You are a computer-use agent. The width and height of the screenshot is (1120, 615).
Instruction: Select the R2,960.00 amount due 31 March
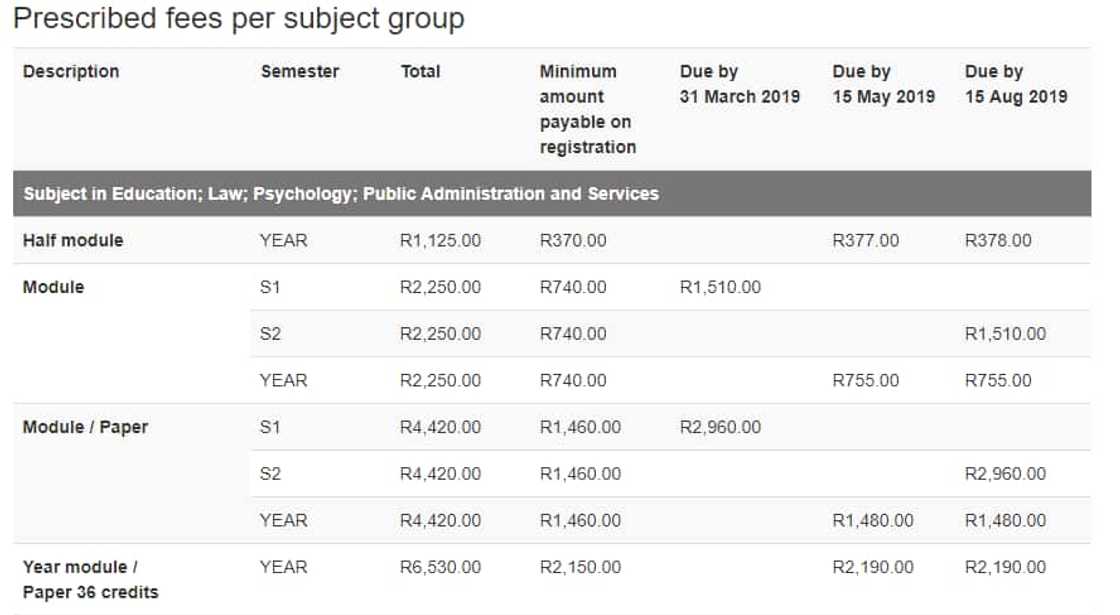point(720,427)
